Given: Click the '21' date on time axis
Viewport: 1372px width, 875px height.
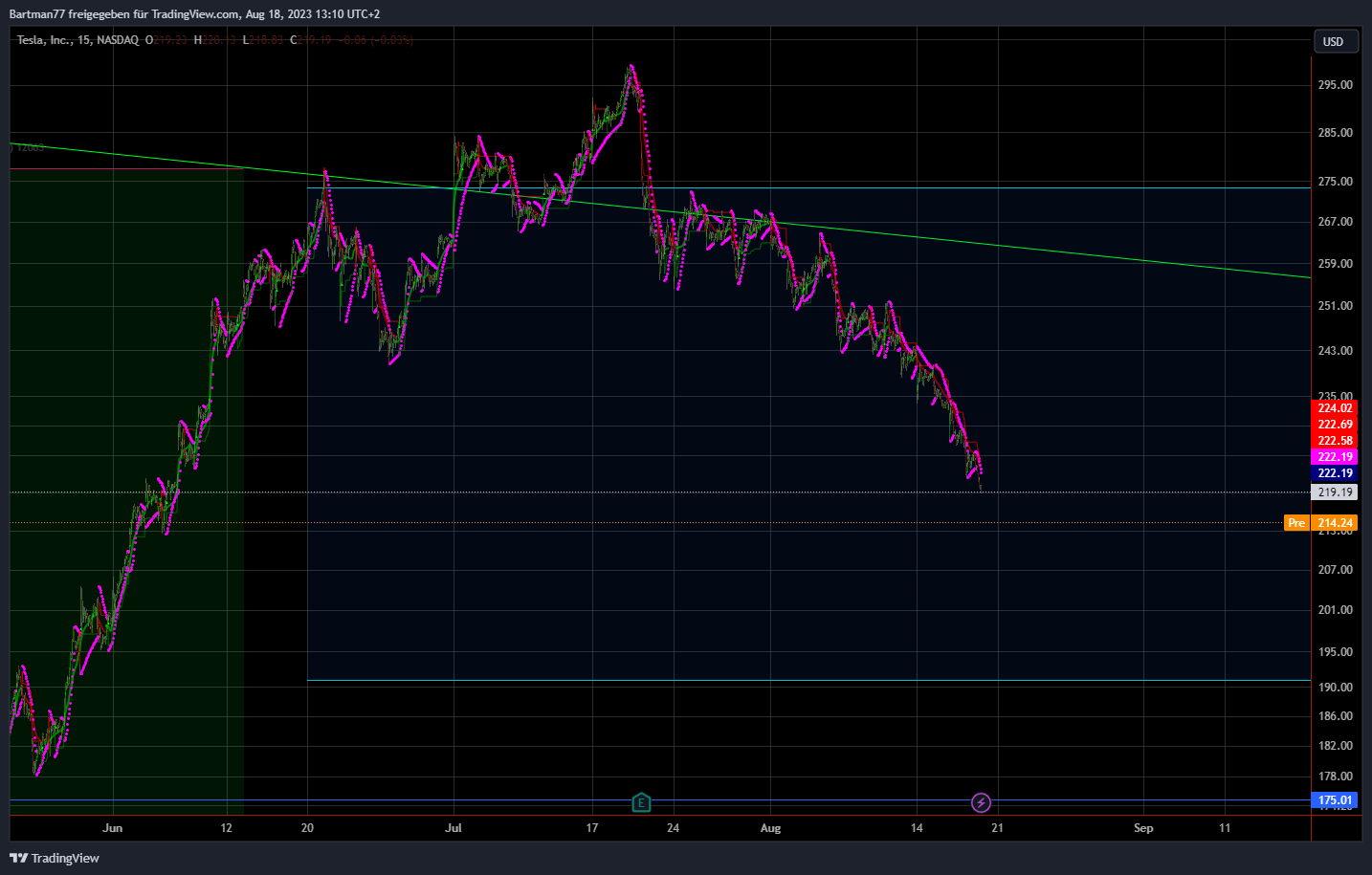Looking at the screenshot, I should 997,828.
